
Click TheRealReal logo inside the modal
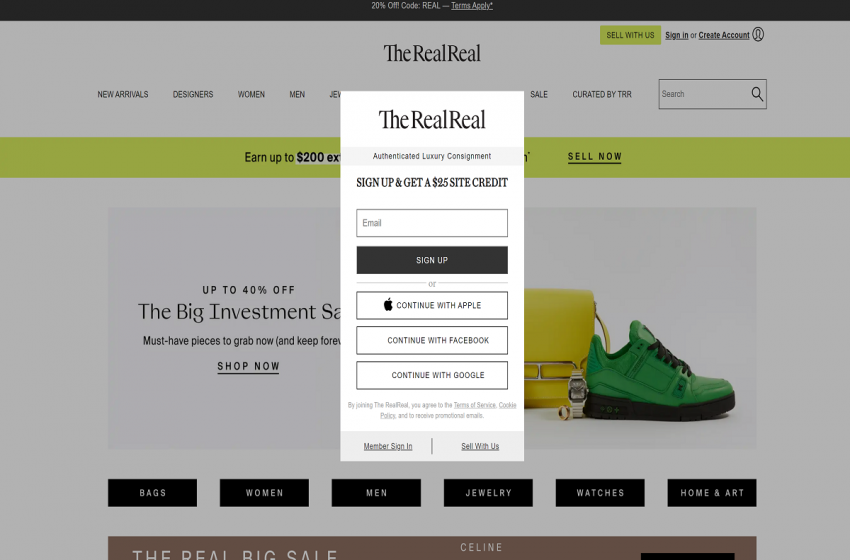point(432,119)
